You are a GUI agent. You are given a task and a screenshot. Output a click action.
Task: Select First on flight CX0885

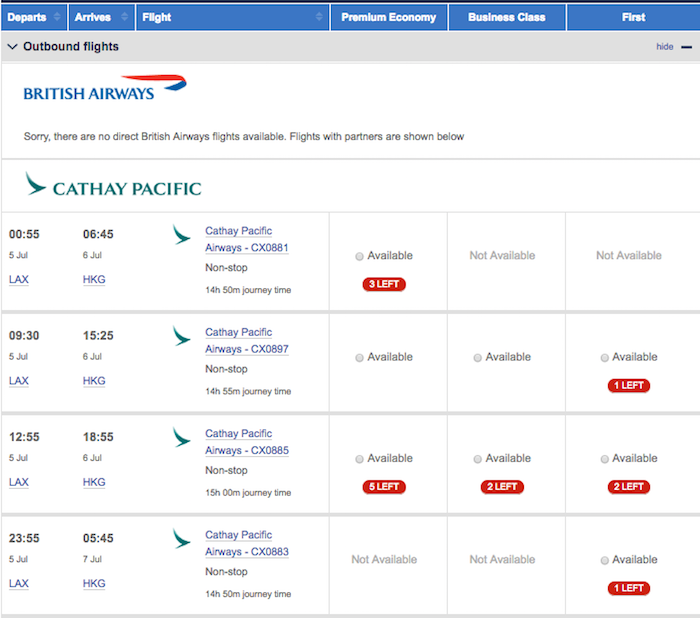[604, 459]
